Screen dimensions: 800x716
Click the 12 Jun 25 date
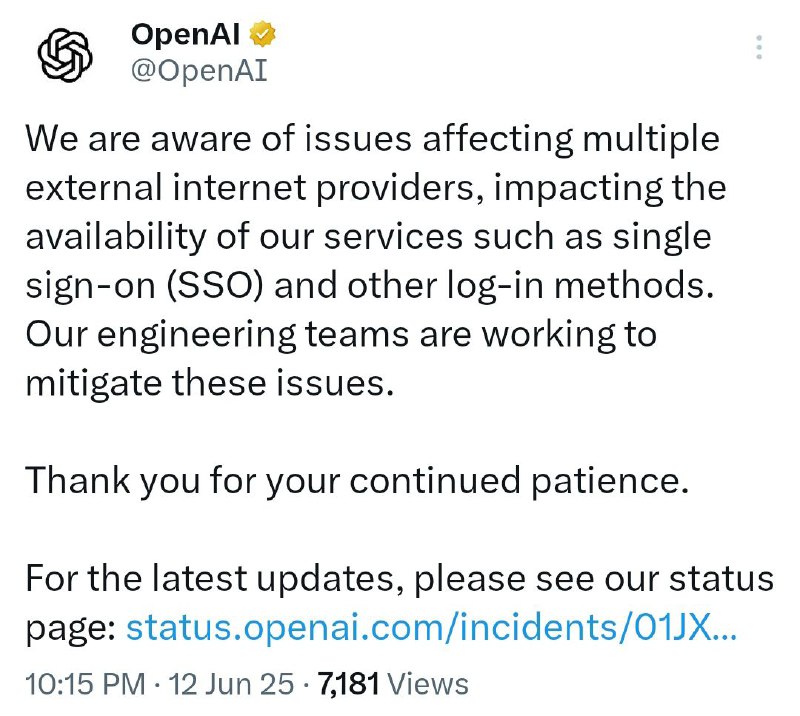coord(231,684)
